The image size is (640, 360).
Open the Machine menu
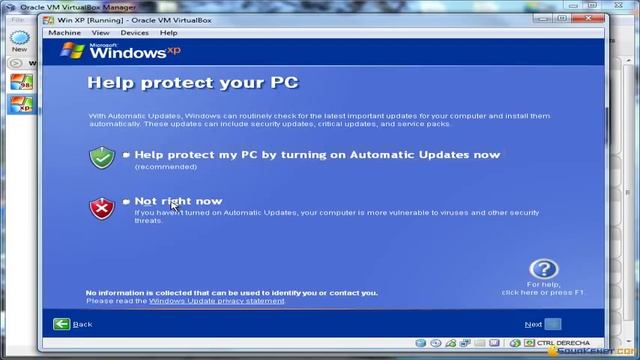(64, 33)
